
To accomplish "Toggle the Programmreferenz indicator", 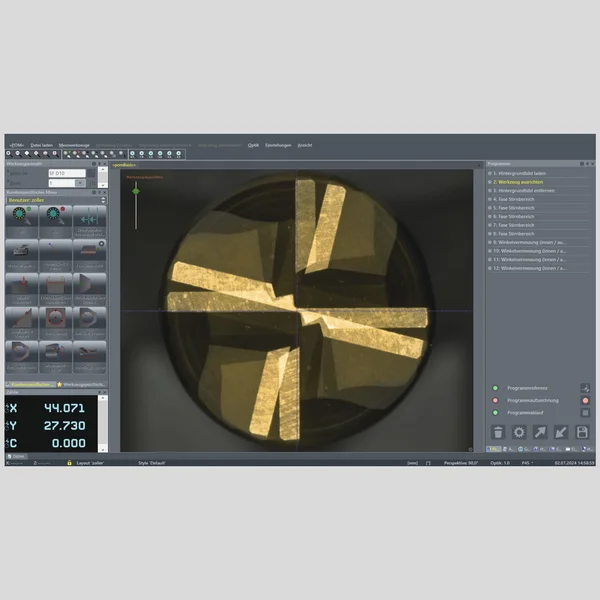I will (494, 387).
